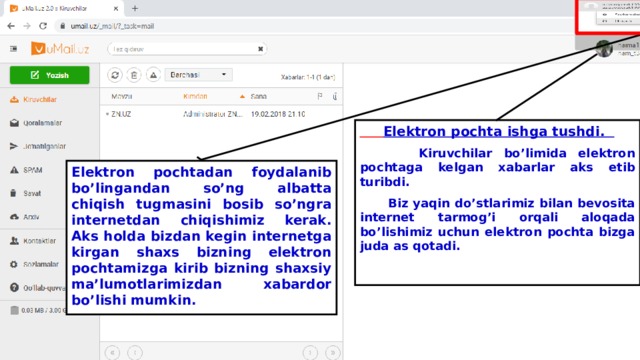640x360 pixels.
Task: Open the SPAM folder
Action: pos(33,170)
